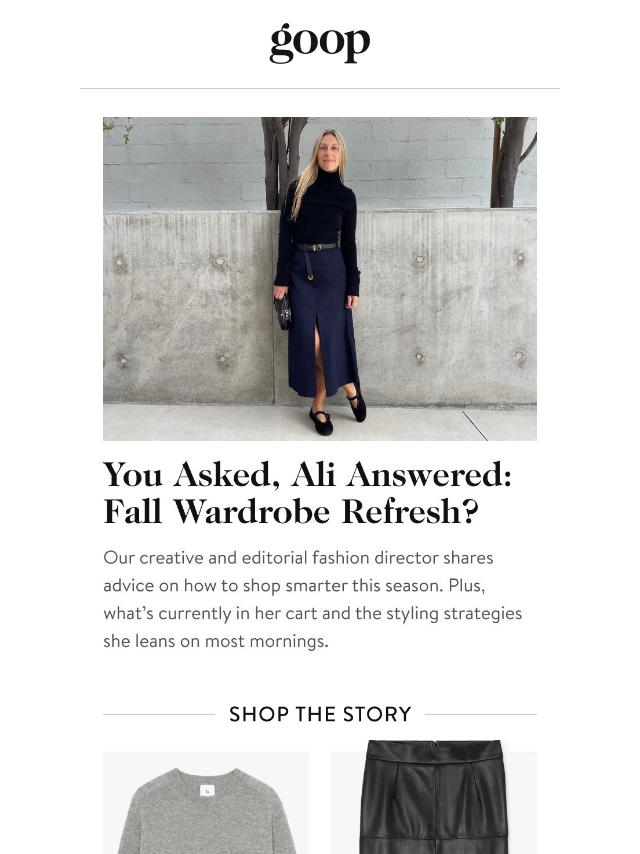
Task: Click the black turtleneck sweater in the photo
Action: click(x=318, y=218)
